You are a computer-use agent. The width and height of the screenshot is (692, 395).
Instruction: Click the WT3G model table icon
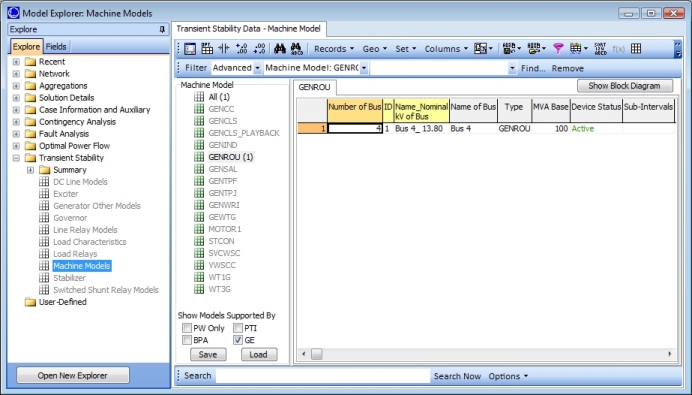click(199, 289)
